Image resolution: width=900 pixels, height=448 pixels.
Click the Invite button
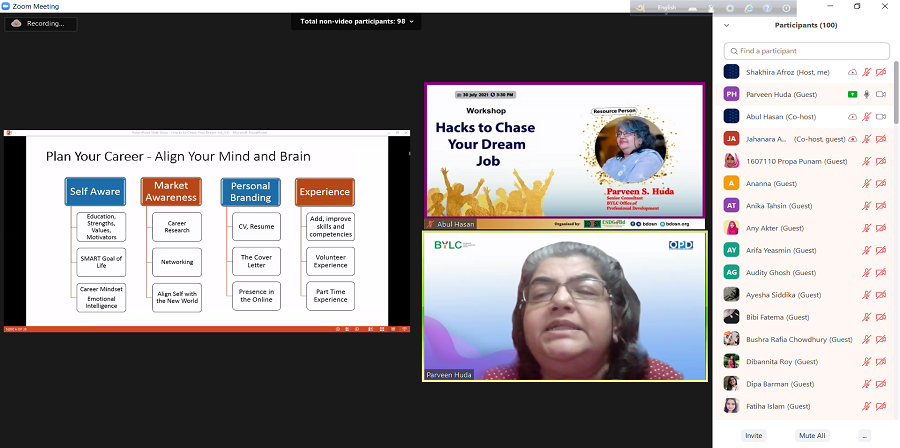754,436
